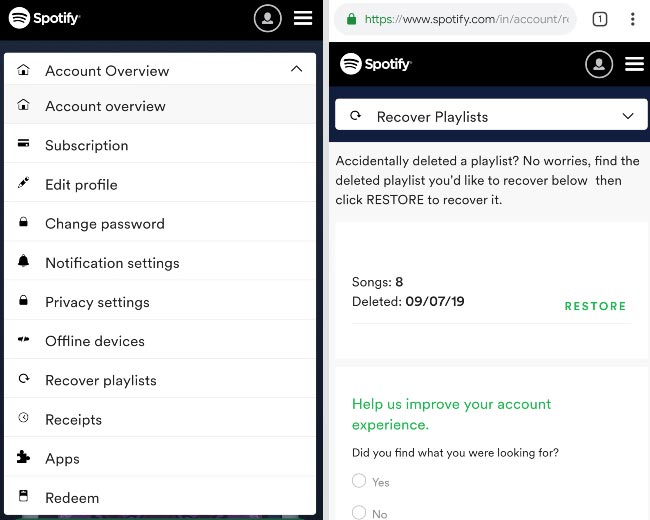Expand the Recover Playlists dropdown chevron
Screen dimensions: 650x520
(x=628, y=116)
